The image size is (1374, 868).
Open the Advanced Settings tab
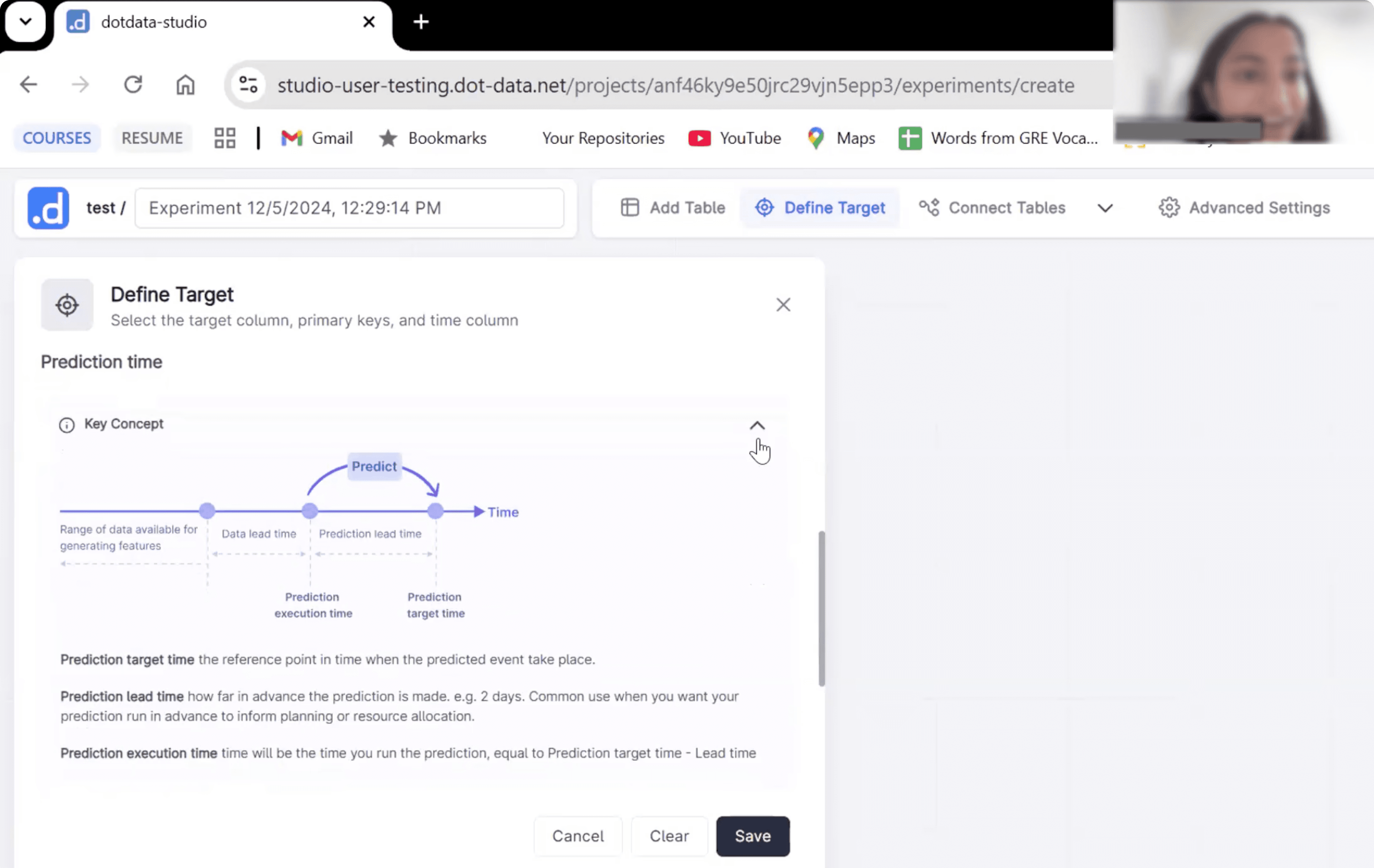point(1244,208)
